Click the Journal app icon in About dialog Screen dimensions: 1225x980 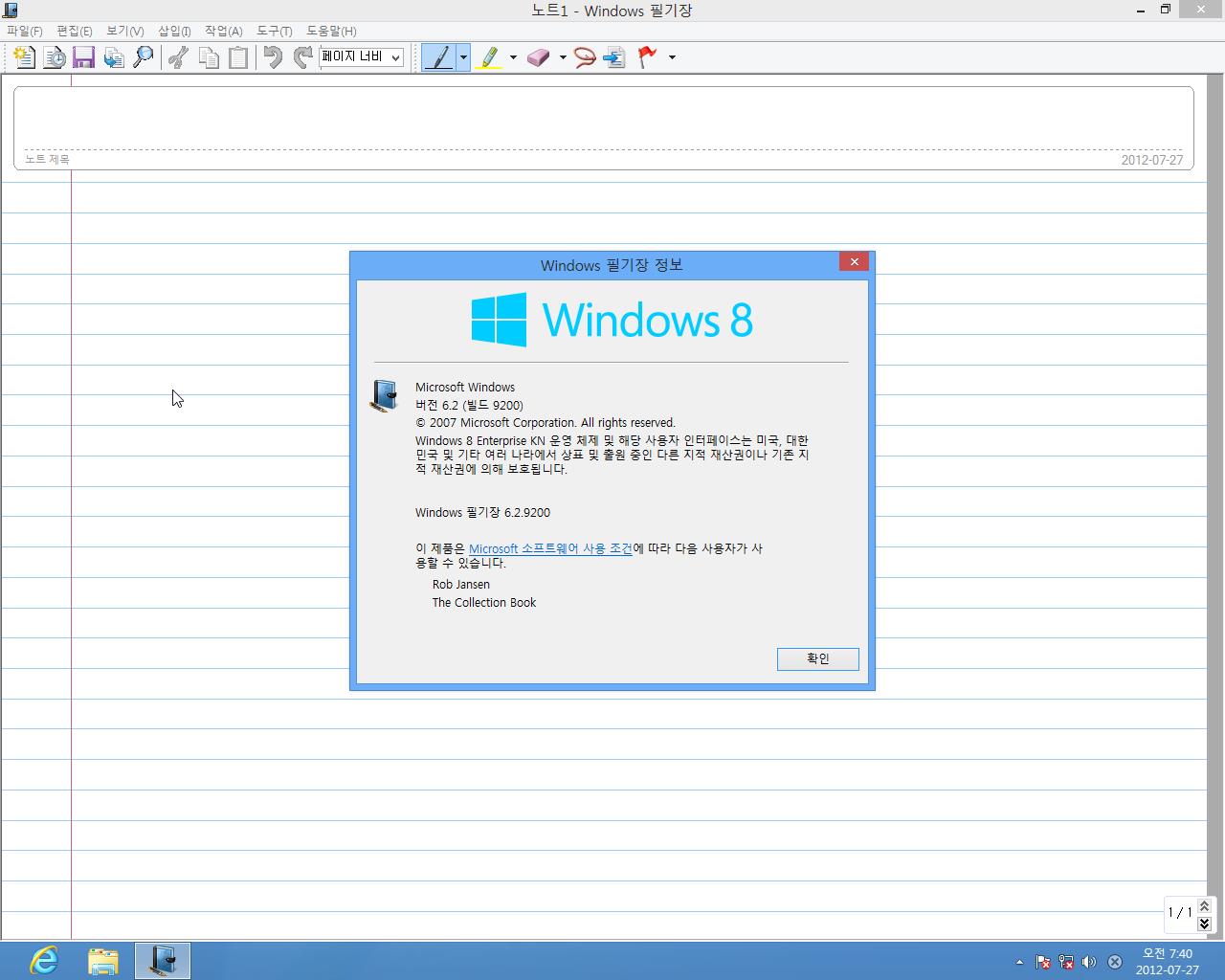(384, 395)
